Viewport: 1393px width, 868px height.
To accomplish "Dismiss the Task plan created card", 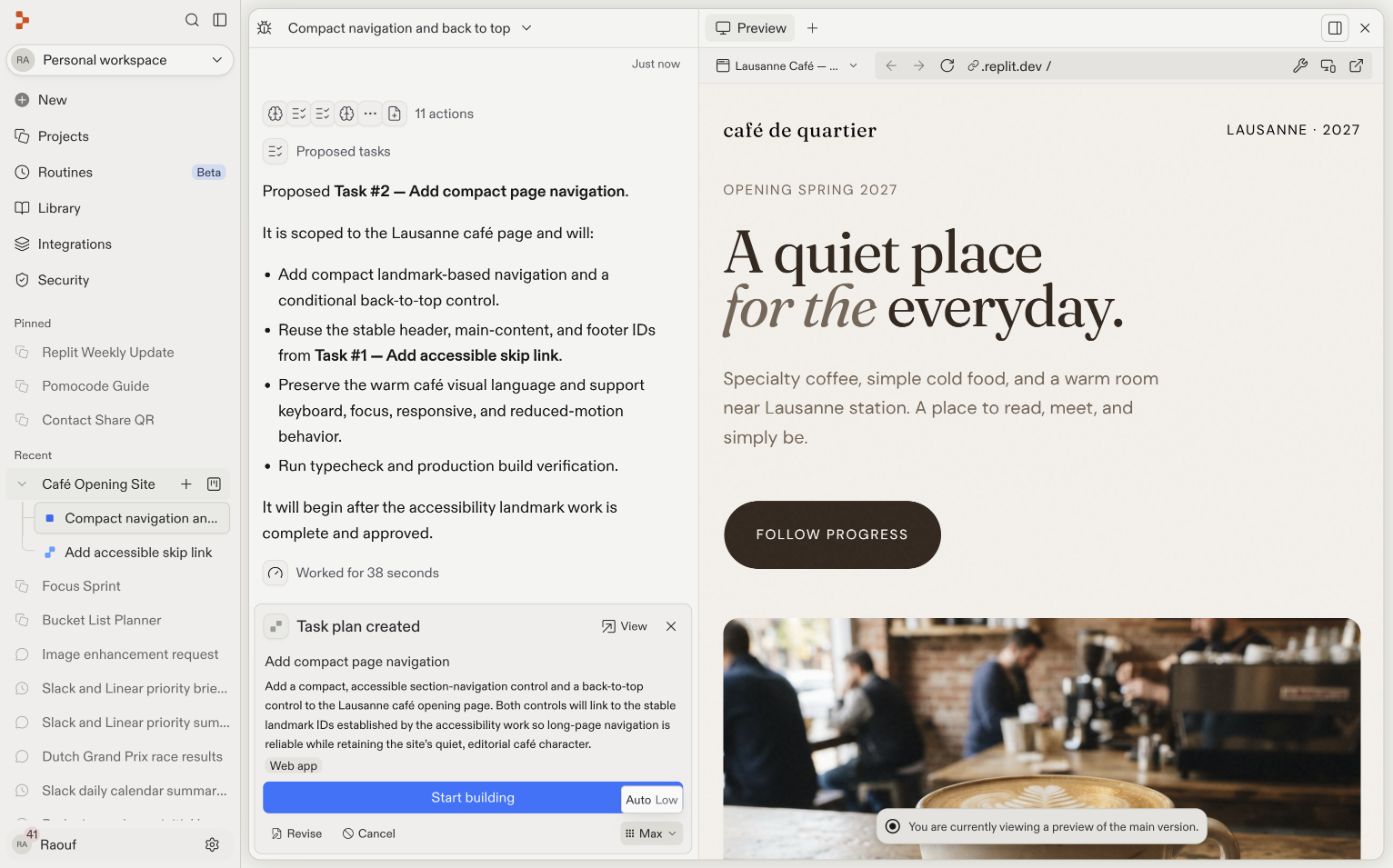I will (671, 626).
